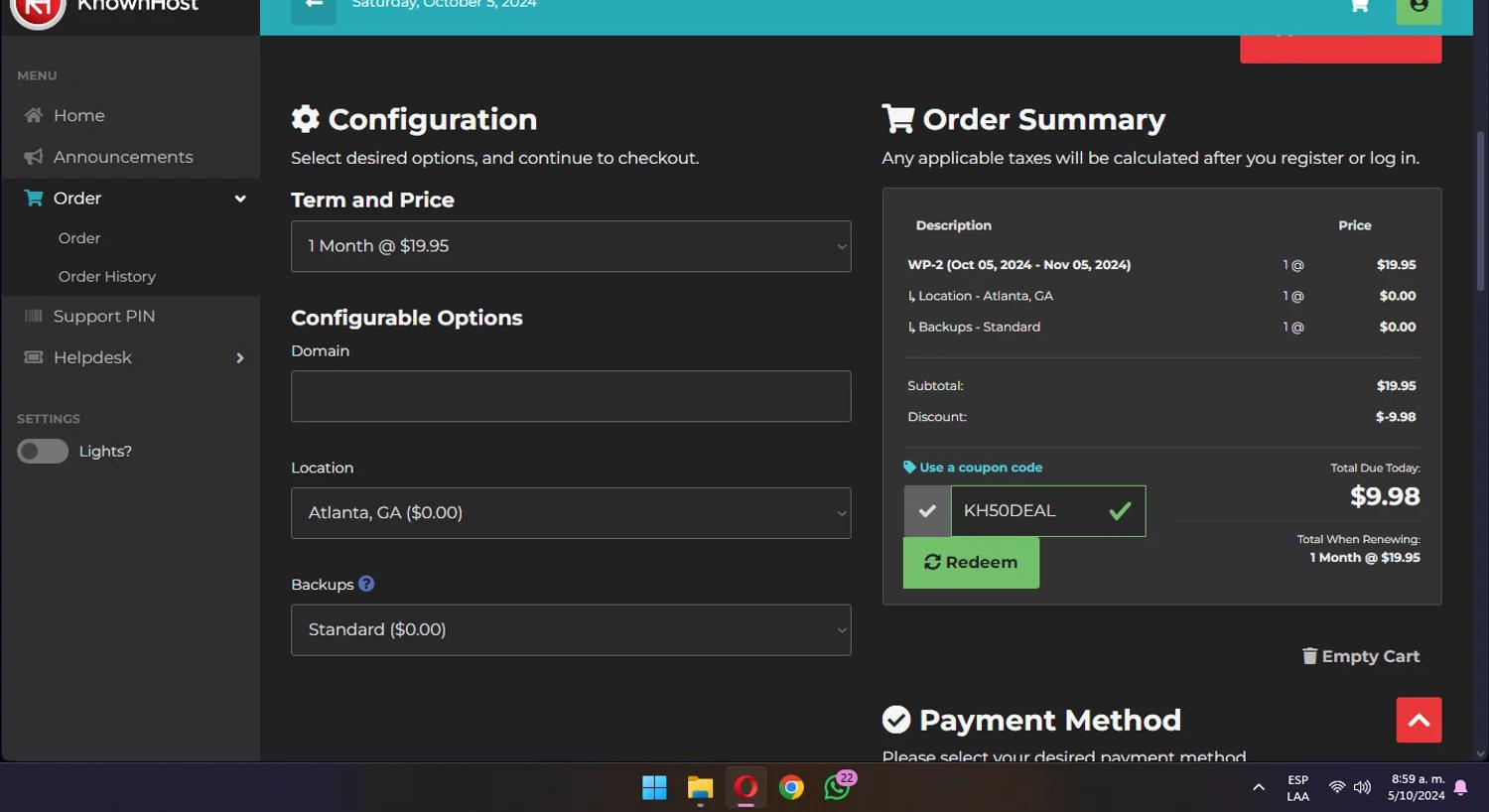The width and height of the screenshot is (1489, 812).
Task: Click the scroll-to-top red arrow button
Action: click(x=1419, y=720)
